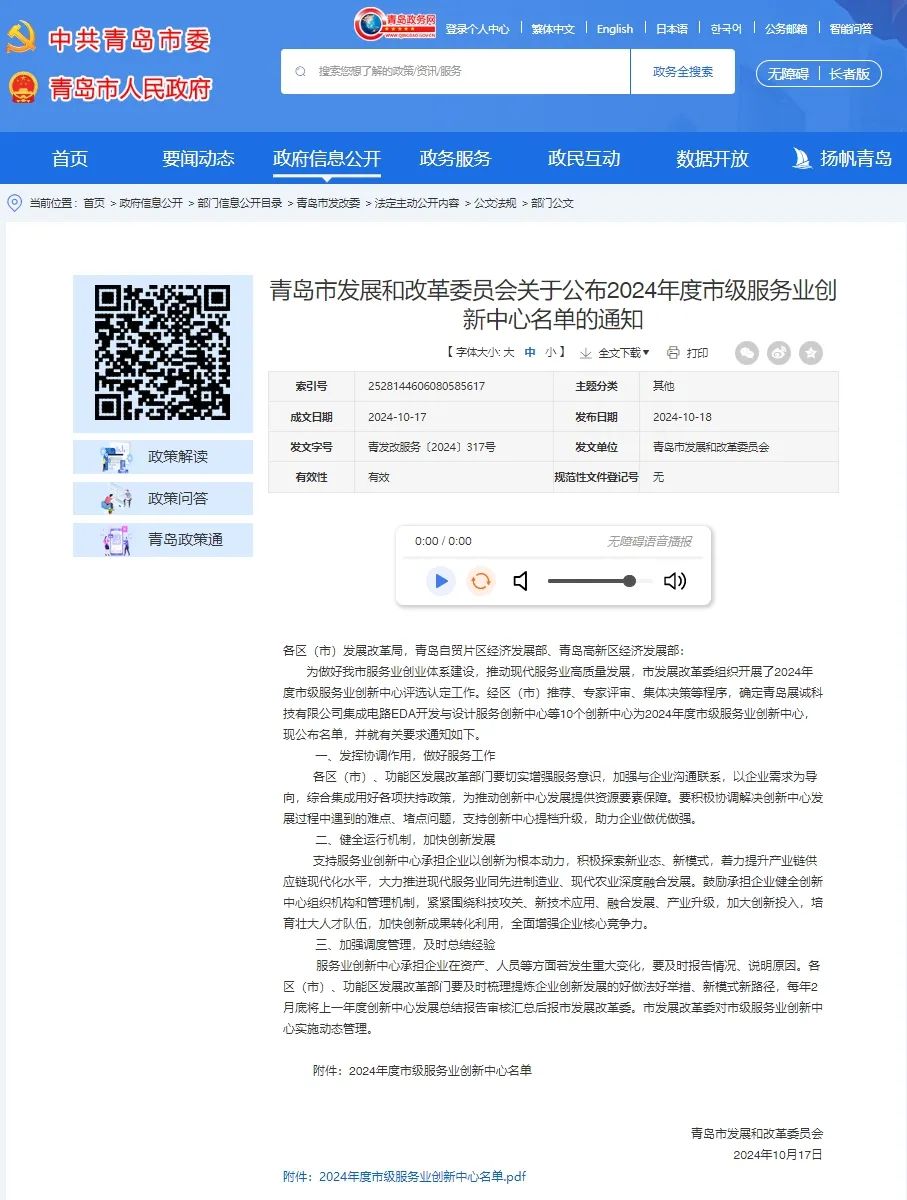This screenshot has height=1200, width=907.
Task: Open the 政府信息公开 navigation tab
Action: click(x=327, y=158)
